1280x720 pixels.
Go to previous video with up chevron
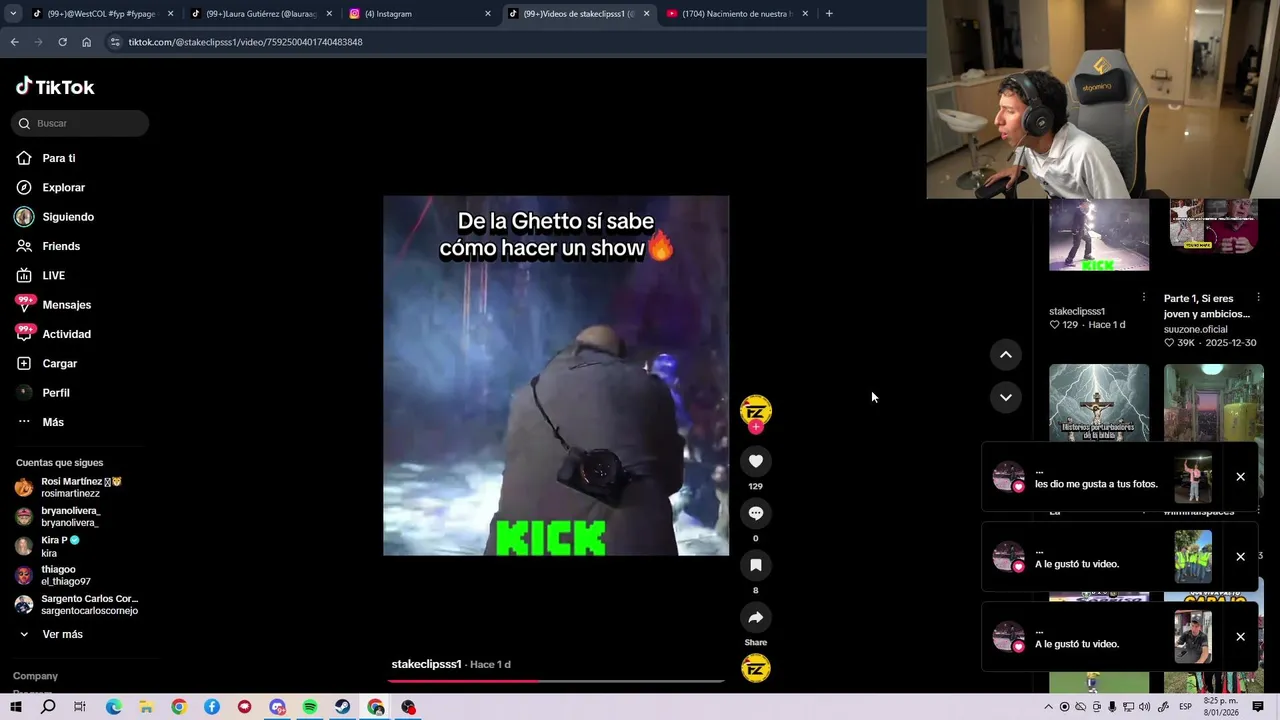1005,354
